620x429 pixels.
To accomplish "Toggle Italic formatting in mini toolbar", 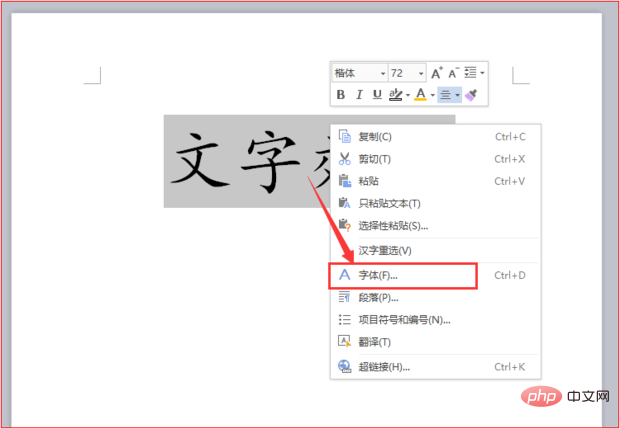I will point(359,95).
